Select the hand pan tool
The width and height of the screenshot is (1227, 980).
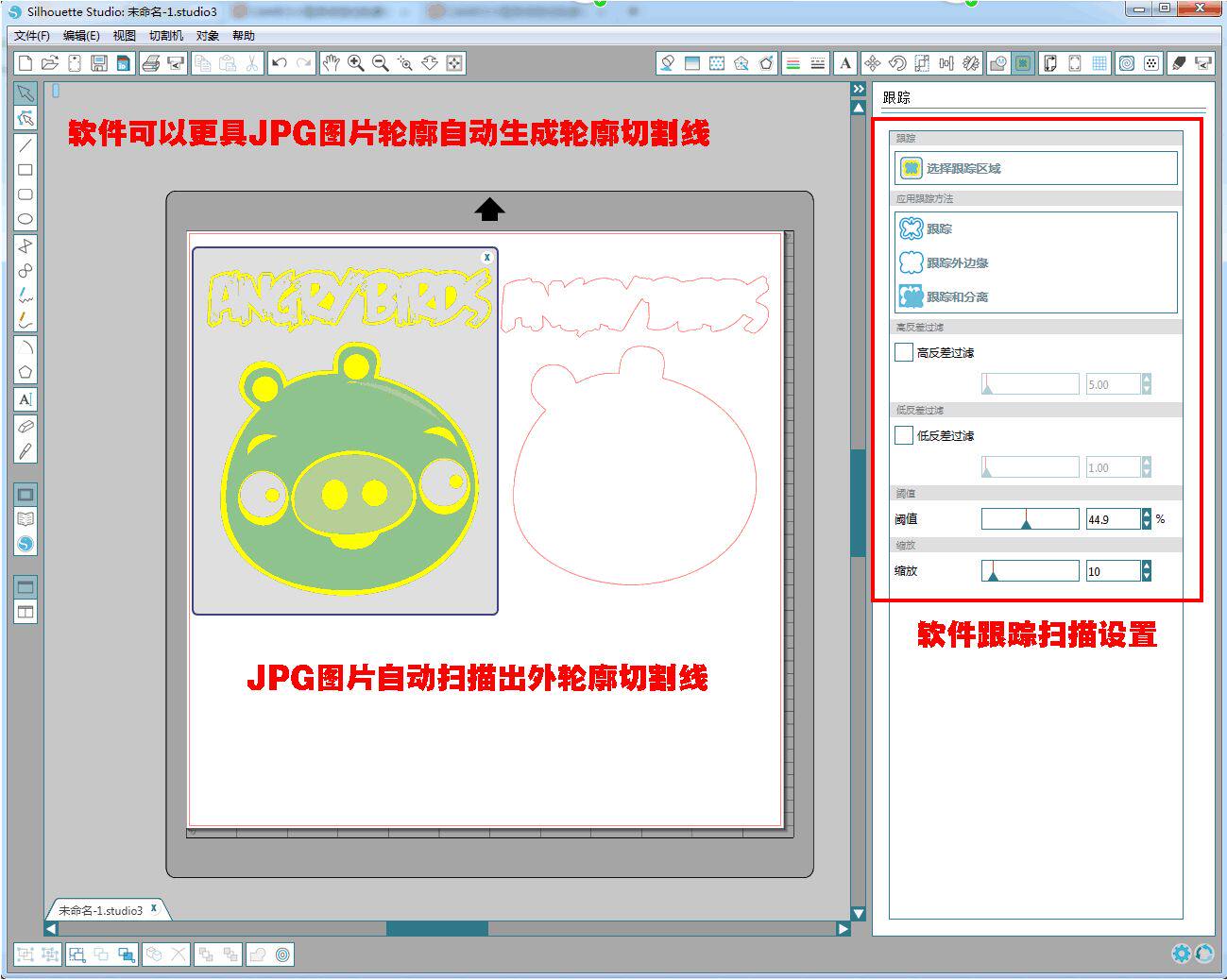[x=331, y=63]
